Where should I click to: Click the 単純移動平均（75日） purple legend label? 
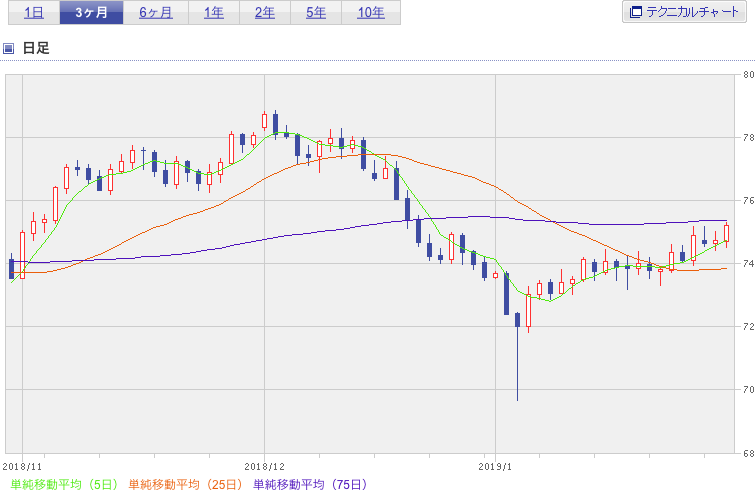pos(310,484)
